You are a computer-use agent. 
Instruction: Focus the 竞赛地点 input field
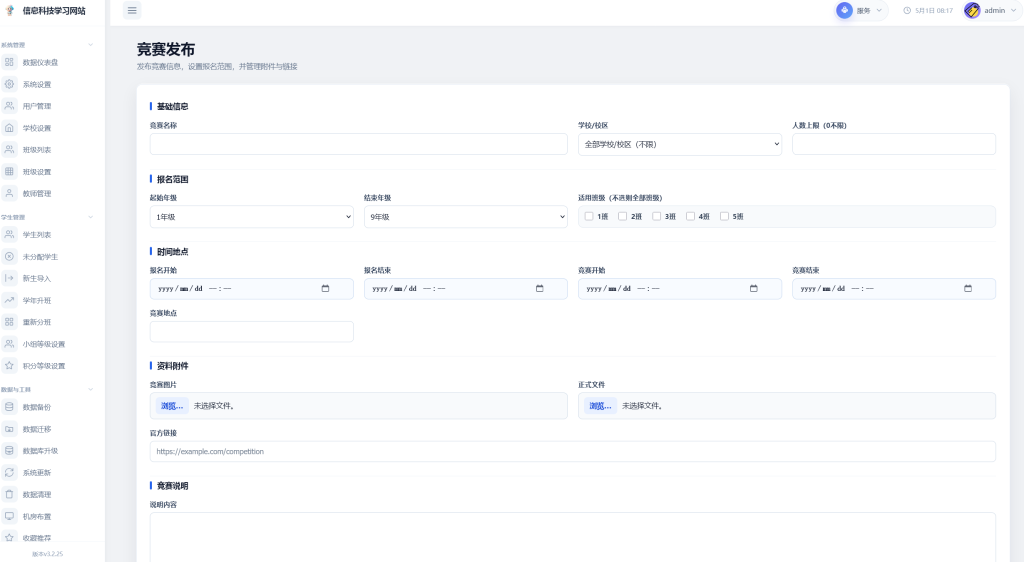251,332
